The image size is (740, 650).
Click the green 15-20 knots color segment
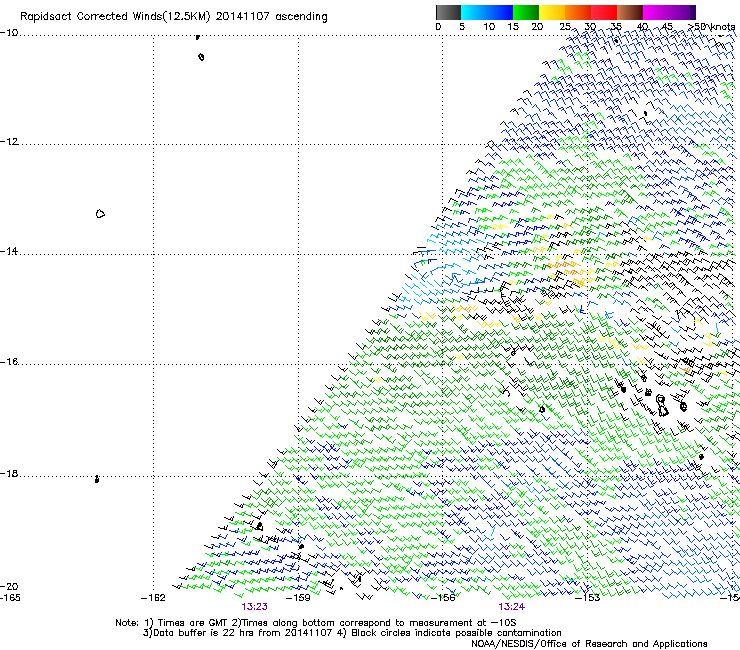click(526, 12)
